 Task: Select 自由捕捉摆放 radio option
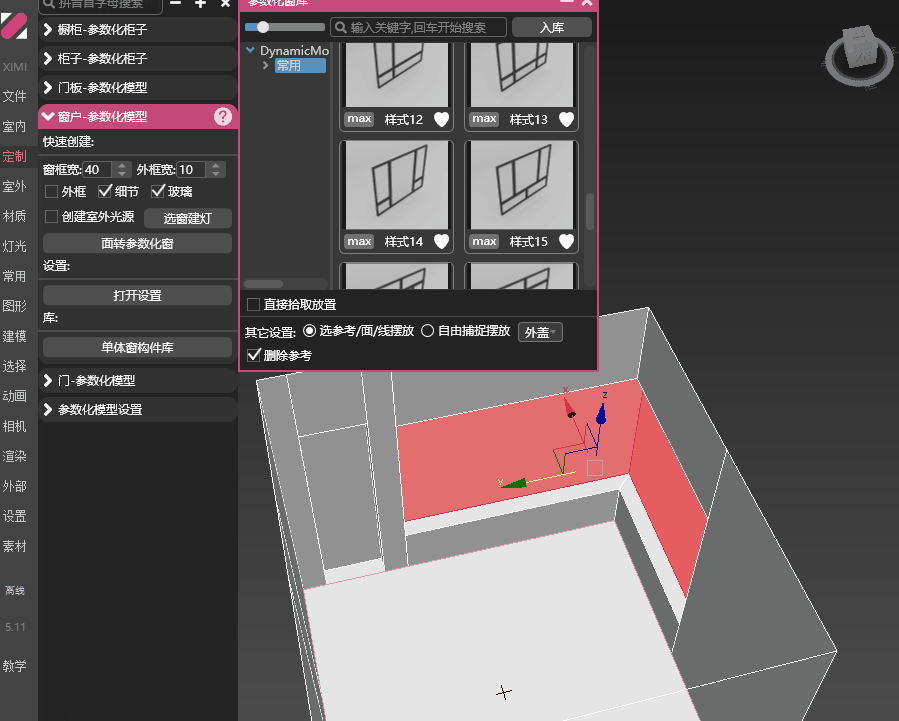click(x=427, y=331)
